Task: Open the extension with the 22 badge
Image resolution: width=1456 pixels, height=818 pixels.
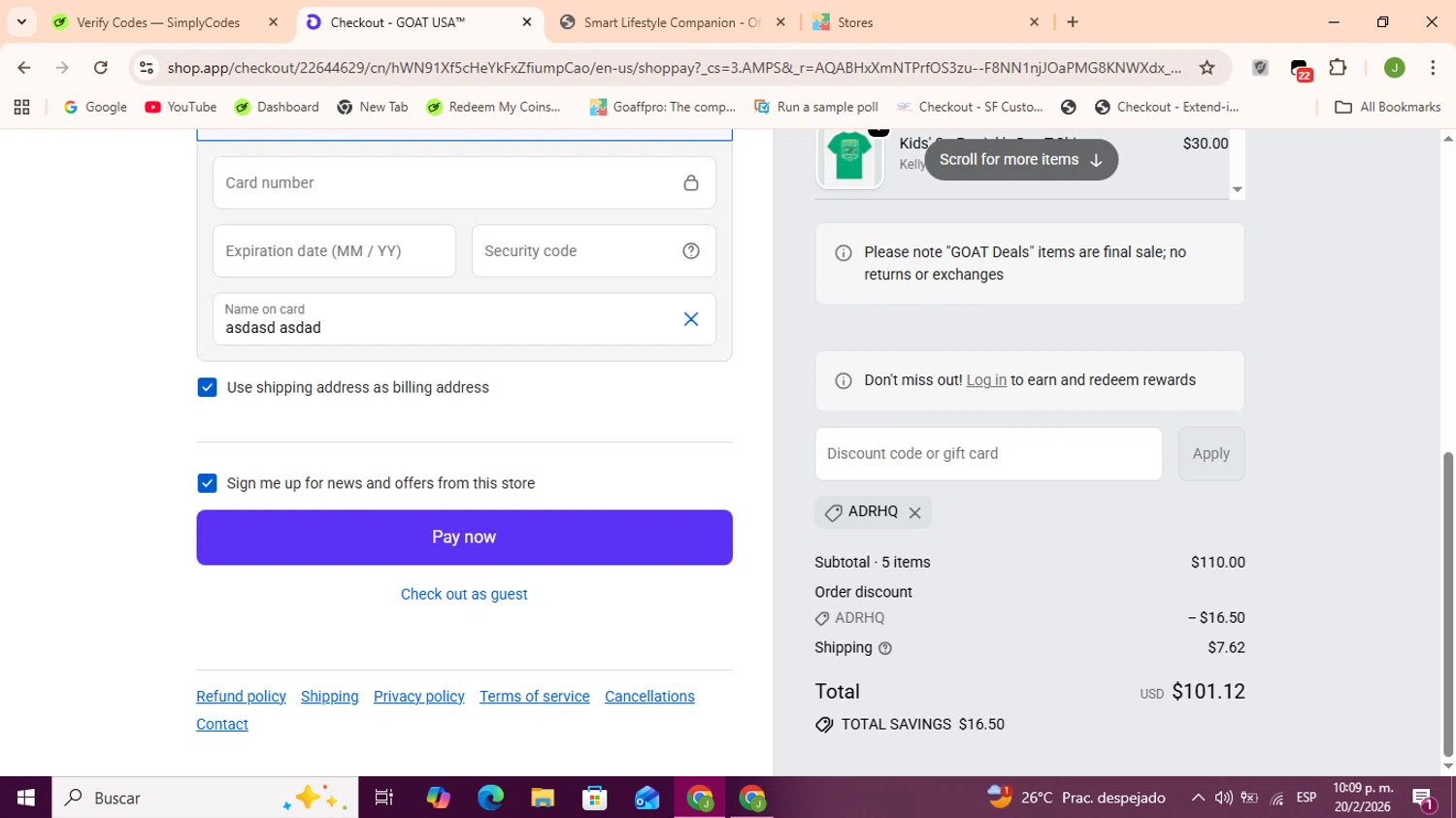Action: tap(1301, 70)
